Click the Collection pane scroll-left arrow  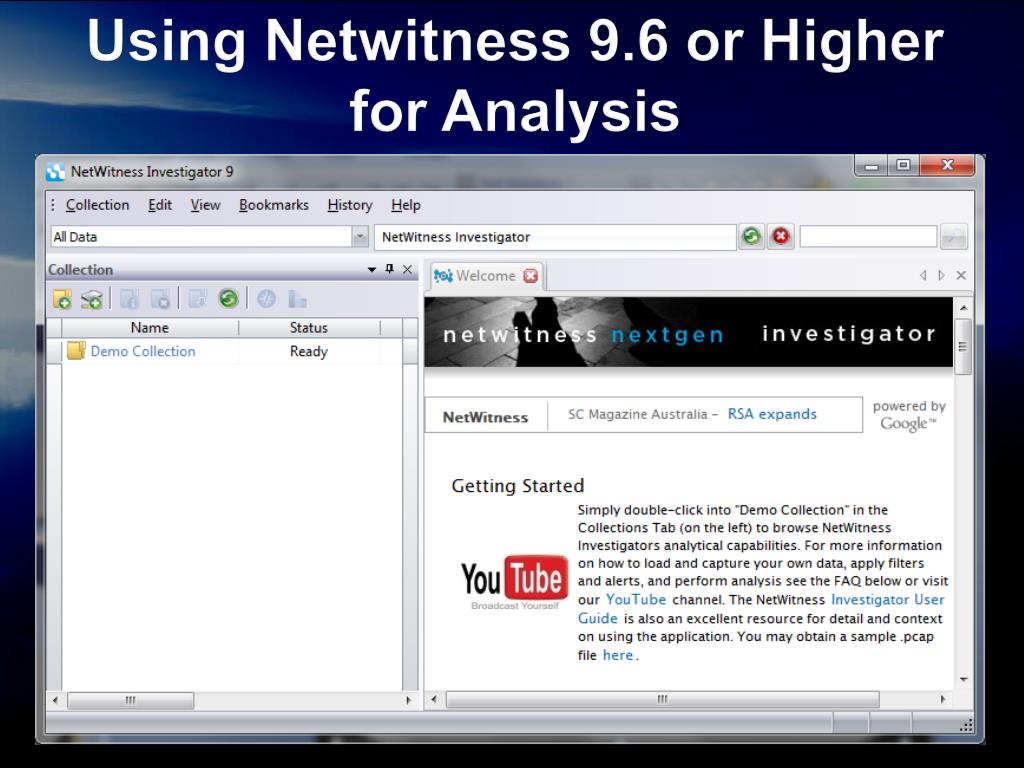(56, 700)
